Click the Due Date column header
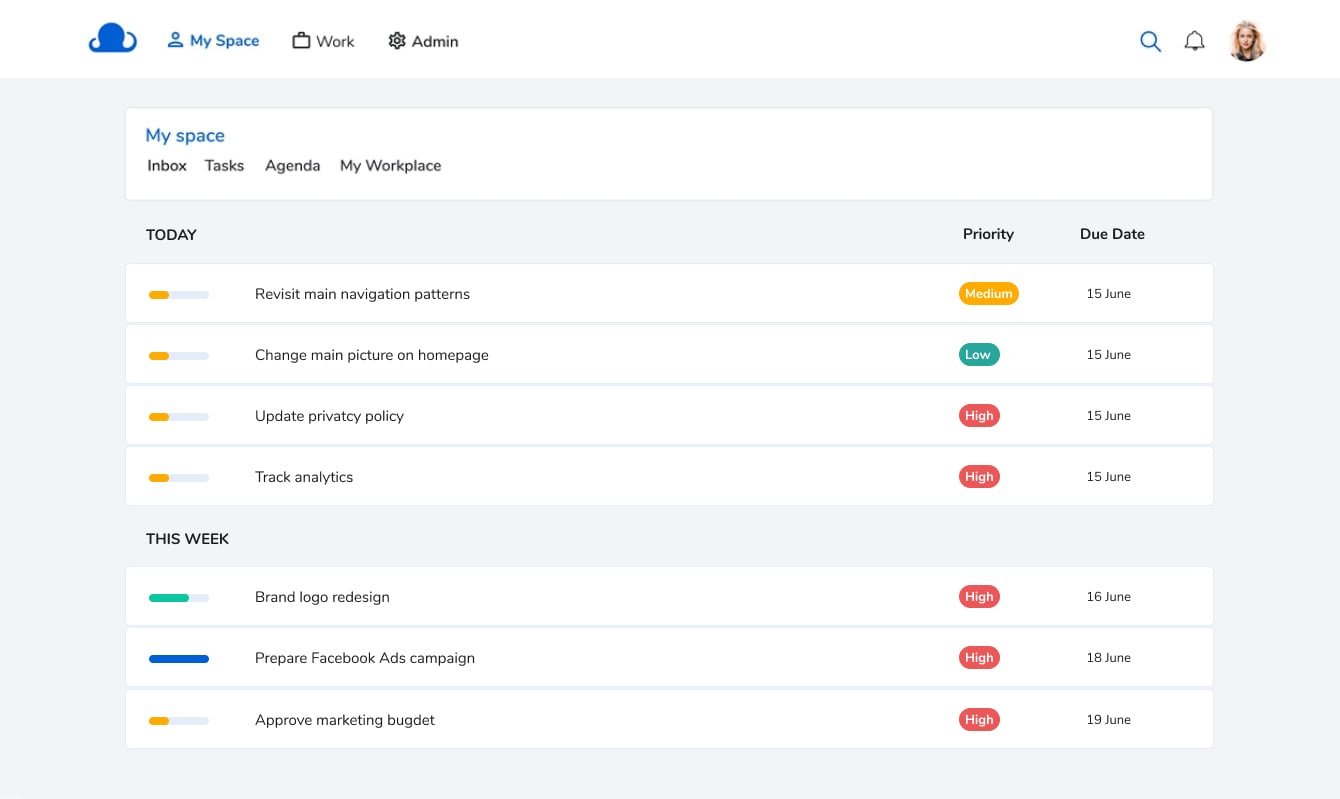This screenshot has height=799, width=1340. pos(1112,234)
